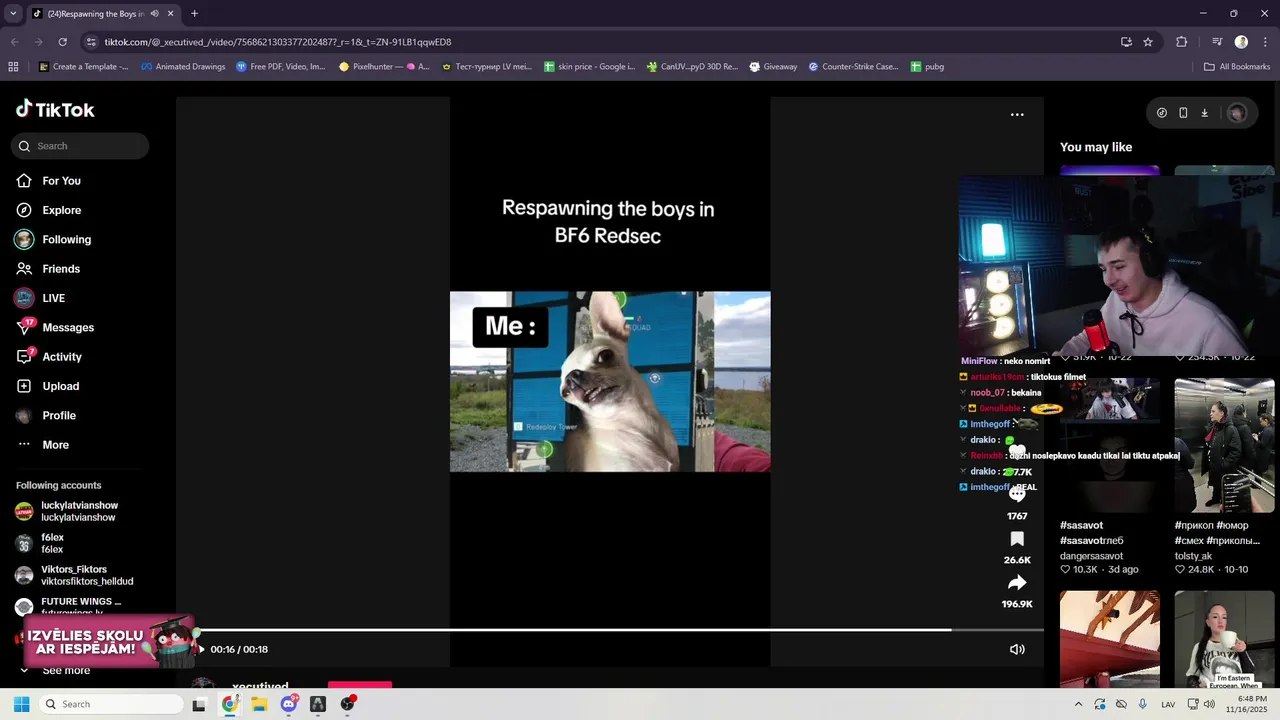Click the mobile app icon at top right
The height and width of the screenshot is (720, 1280).
click(1183, 113)
